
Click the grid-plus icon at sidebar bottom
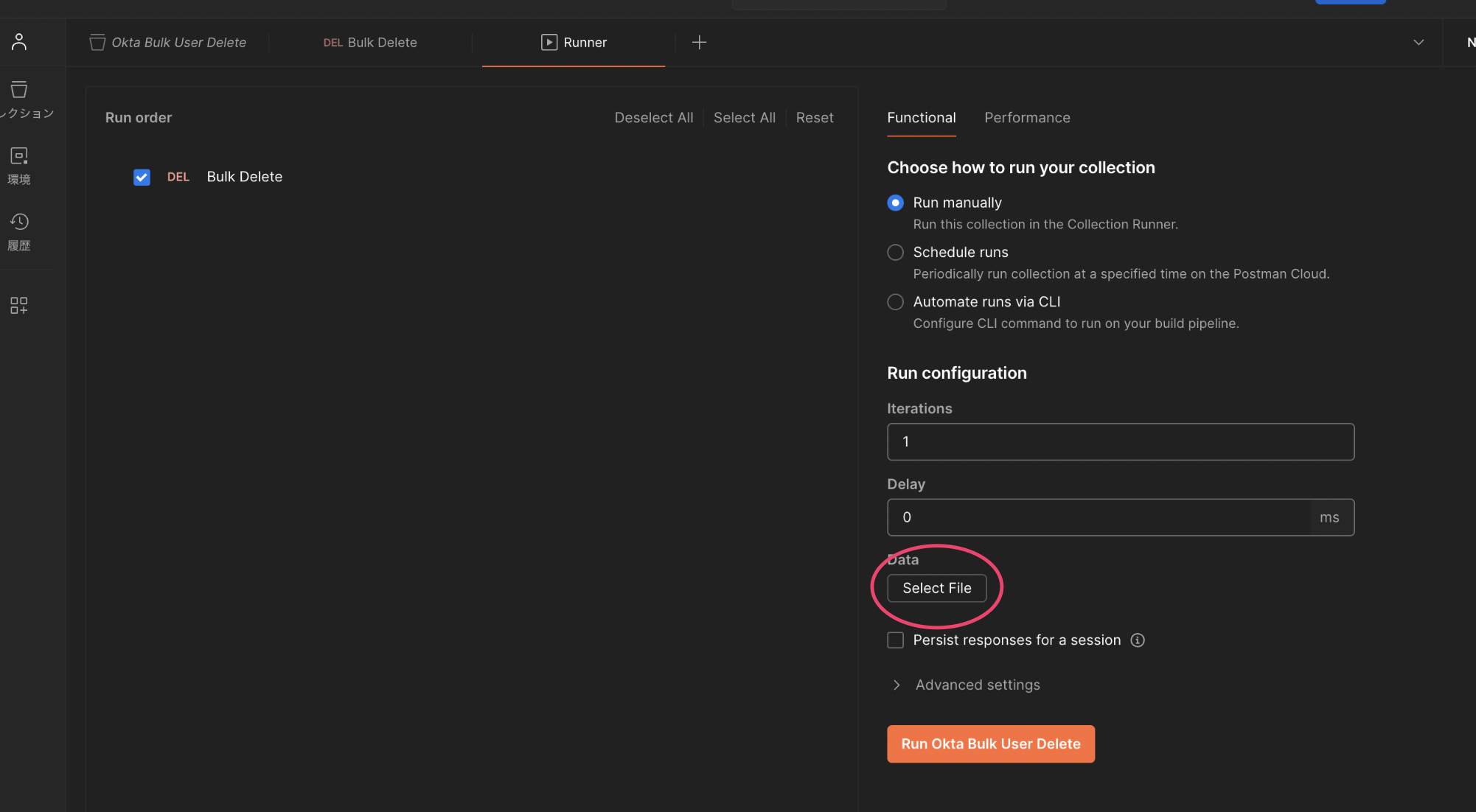click(x=19, y=305)
